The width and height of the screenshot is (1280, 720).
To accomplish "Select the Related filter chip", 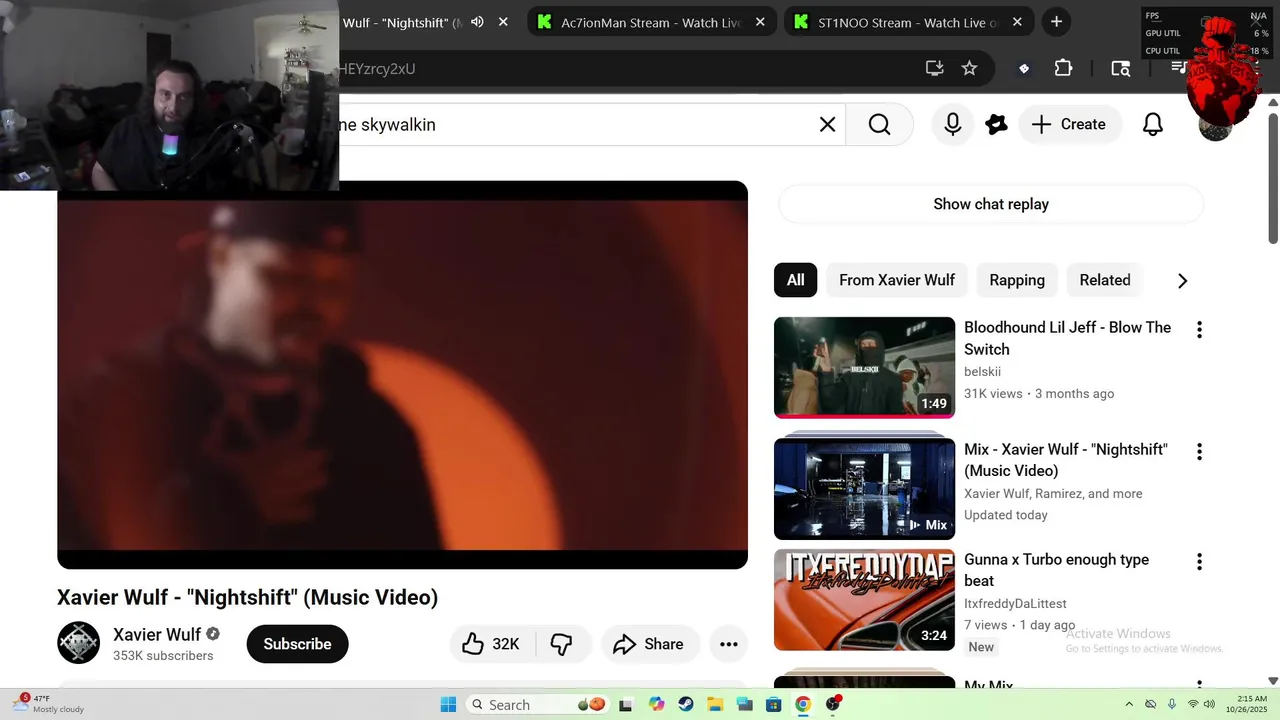I will [x=1105, y=280].
